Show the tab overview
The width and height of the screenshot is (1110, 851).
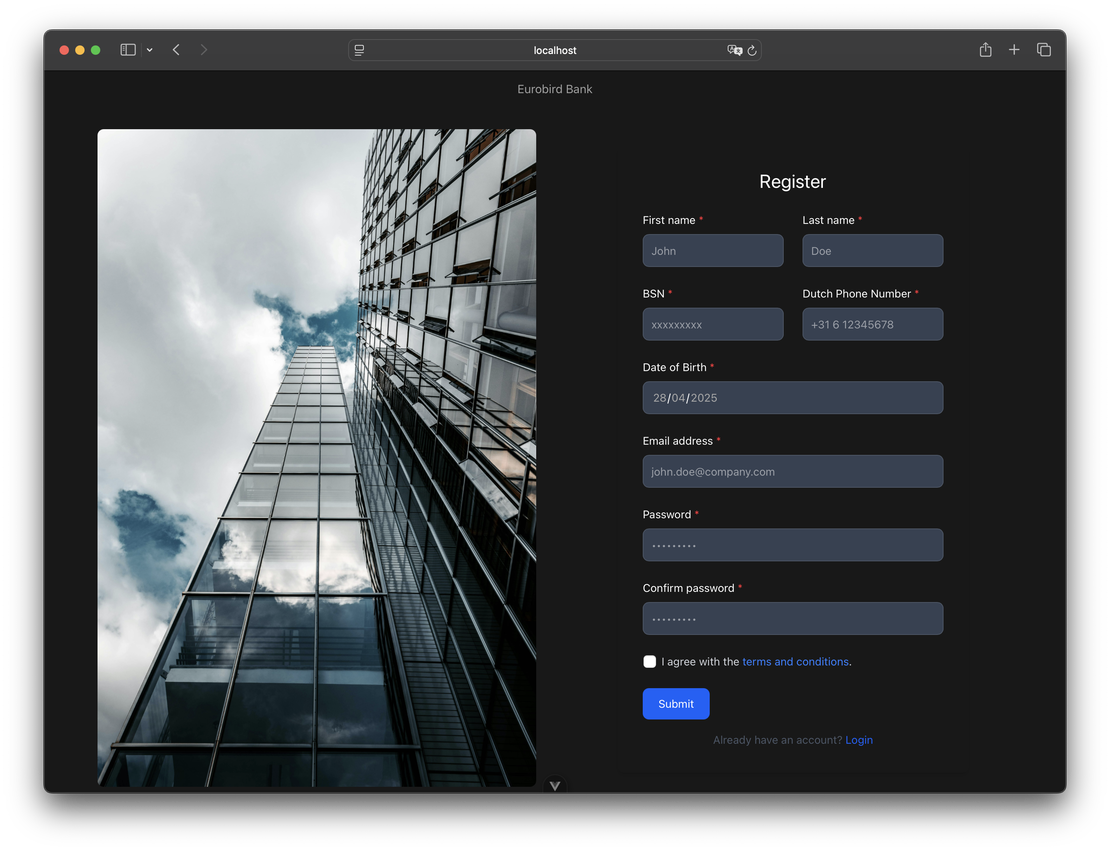(1044, 49)
